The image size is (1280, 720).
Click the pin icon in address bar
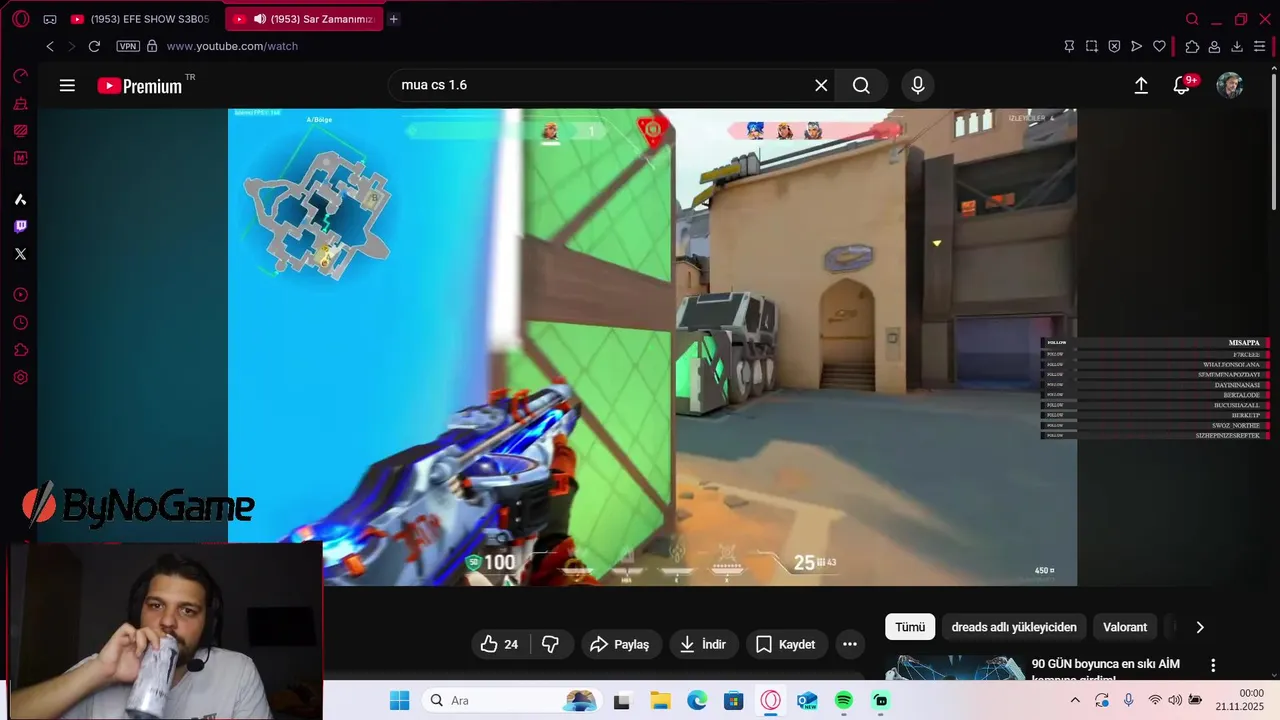(x=1069, y=46)
